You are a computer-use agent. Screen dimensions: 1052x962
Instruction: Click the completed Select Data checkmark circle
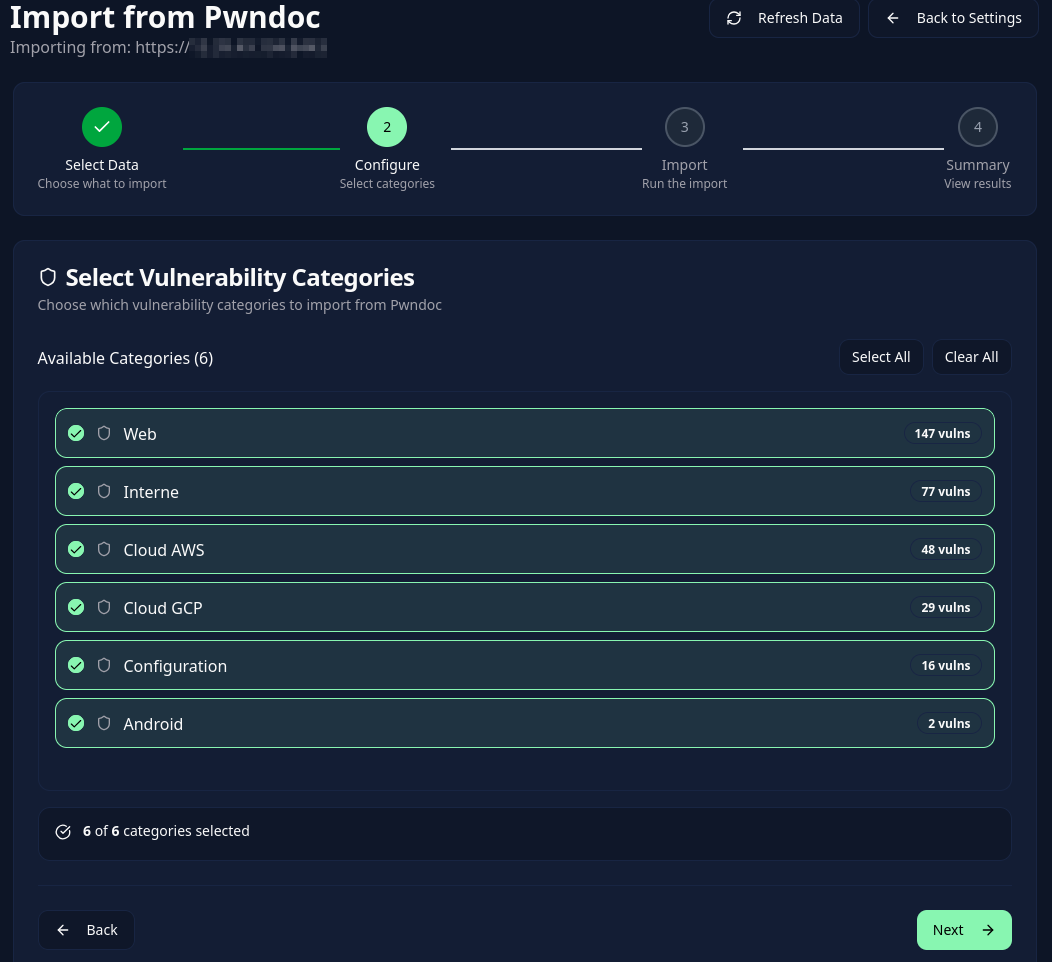[x=102, y=127]
